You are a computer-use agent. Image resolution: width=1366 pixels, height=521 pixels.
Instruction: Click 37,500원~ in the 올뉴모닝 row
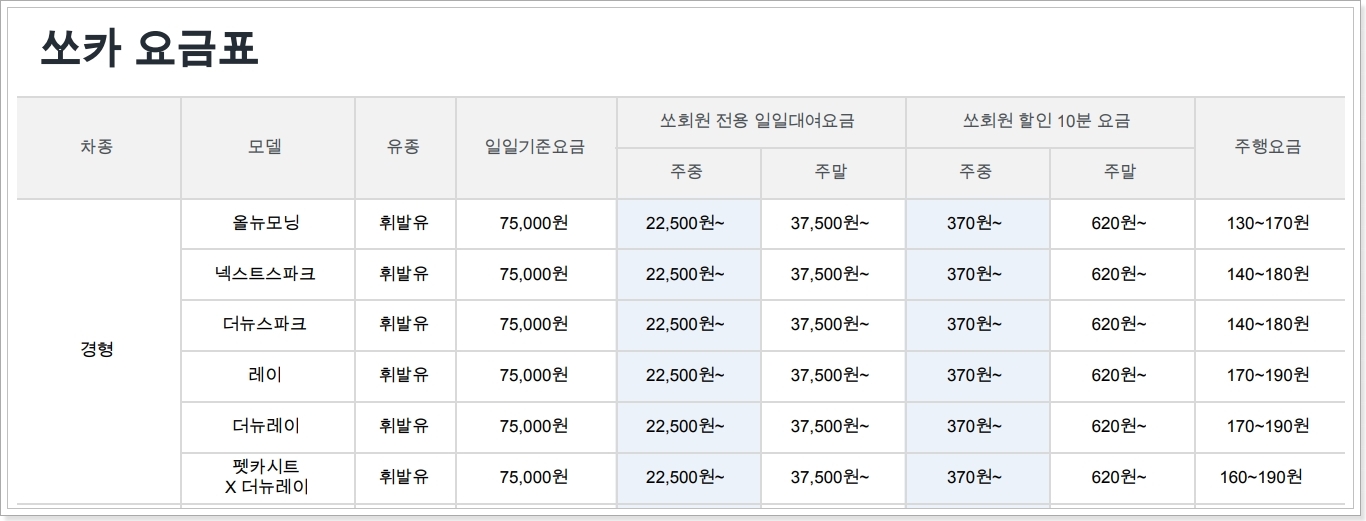pyautogui.click(x=830, y=223)
